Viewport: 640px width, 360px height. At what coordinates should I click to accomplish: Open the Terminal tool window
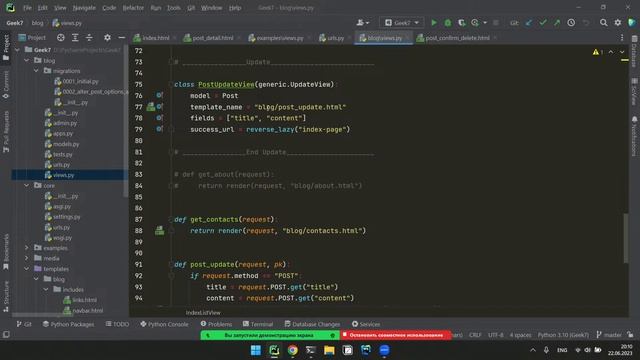coord(258,324)
